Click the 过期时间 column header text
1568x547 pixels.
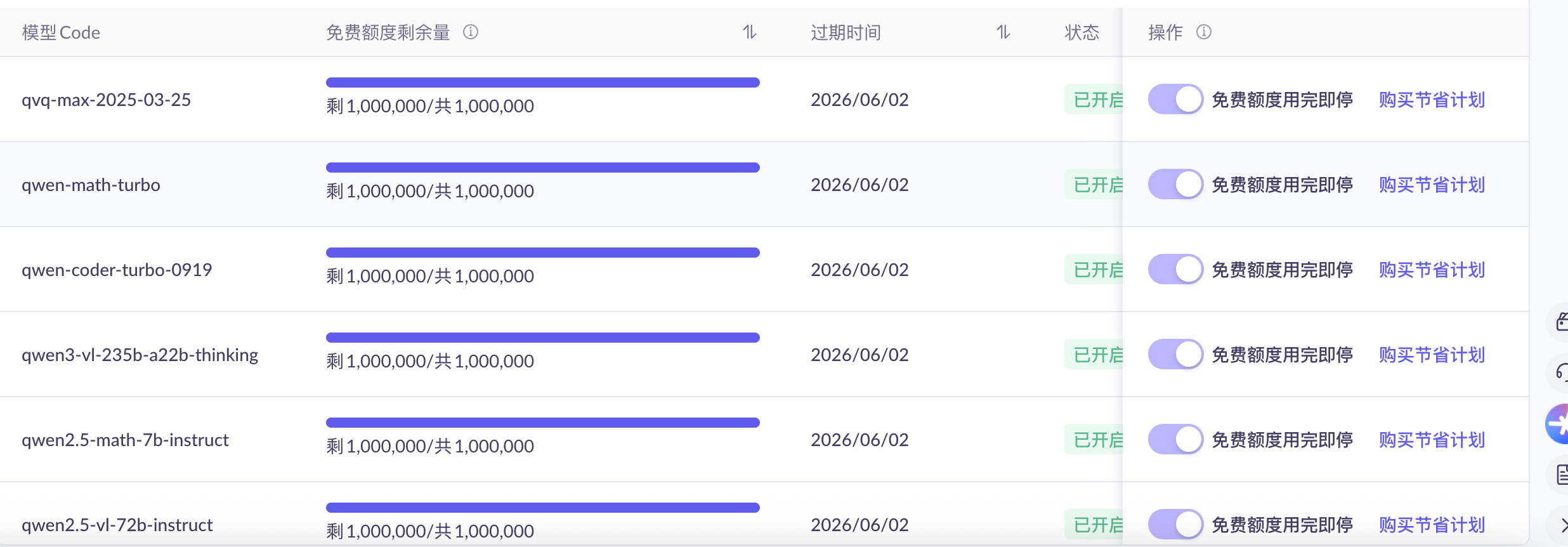point(846,32)
